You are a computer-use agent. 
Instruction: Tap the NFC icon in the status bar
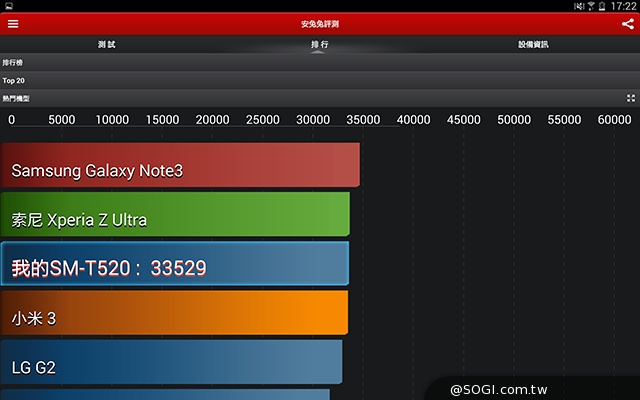578,6
